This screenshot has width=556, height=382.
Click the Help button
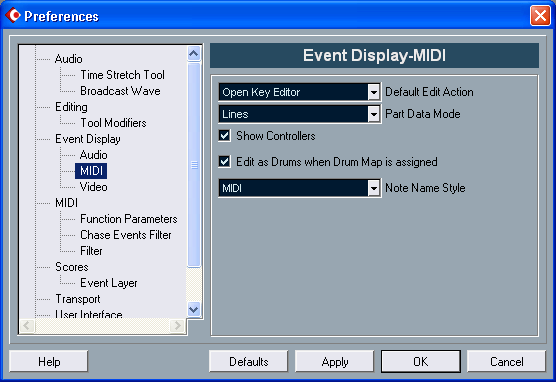point(49,361)
